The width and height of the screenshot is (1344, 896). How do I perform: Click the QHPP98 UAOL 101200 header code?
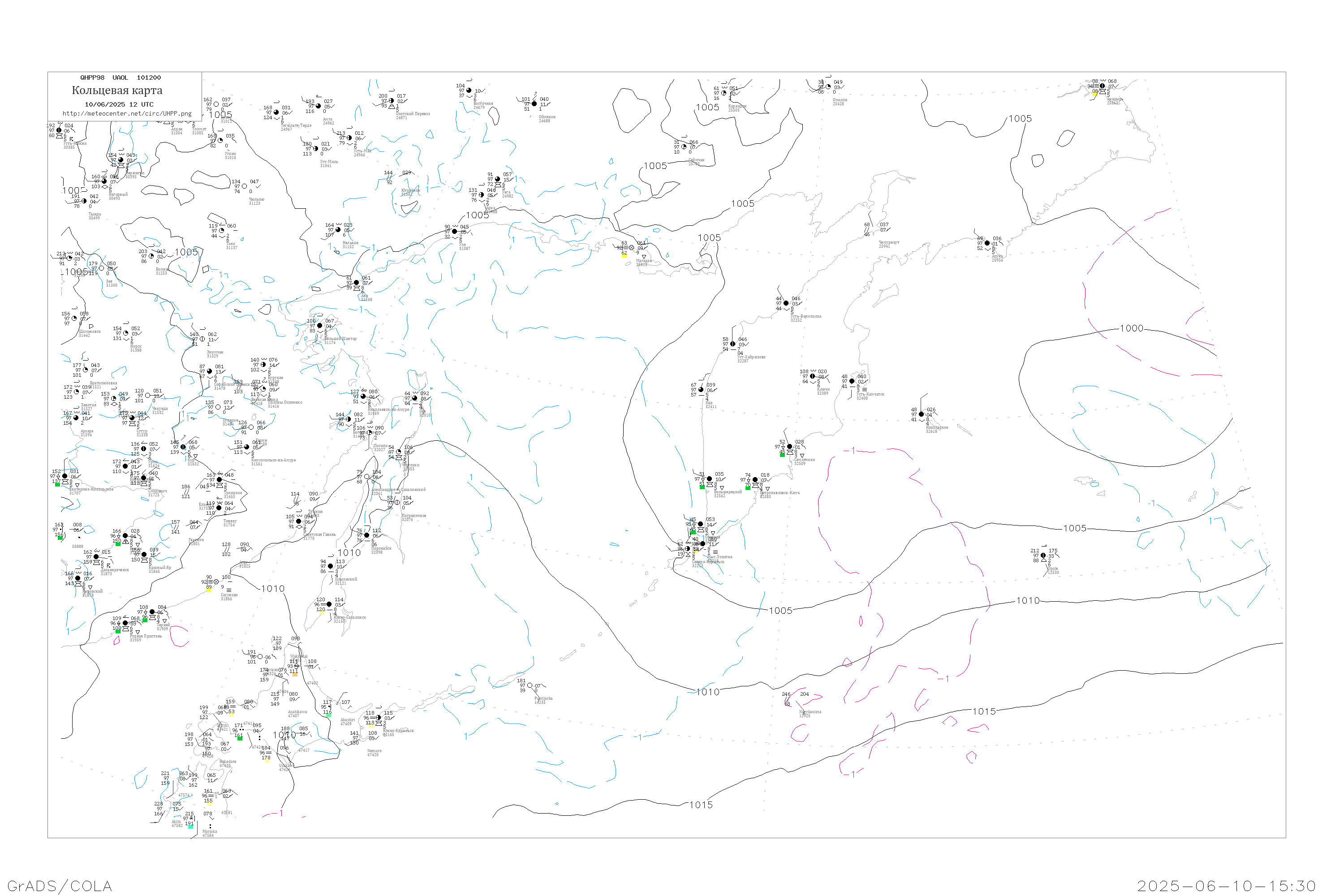[x=121, y=78]
